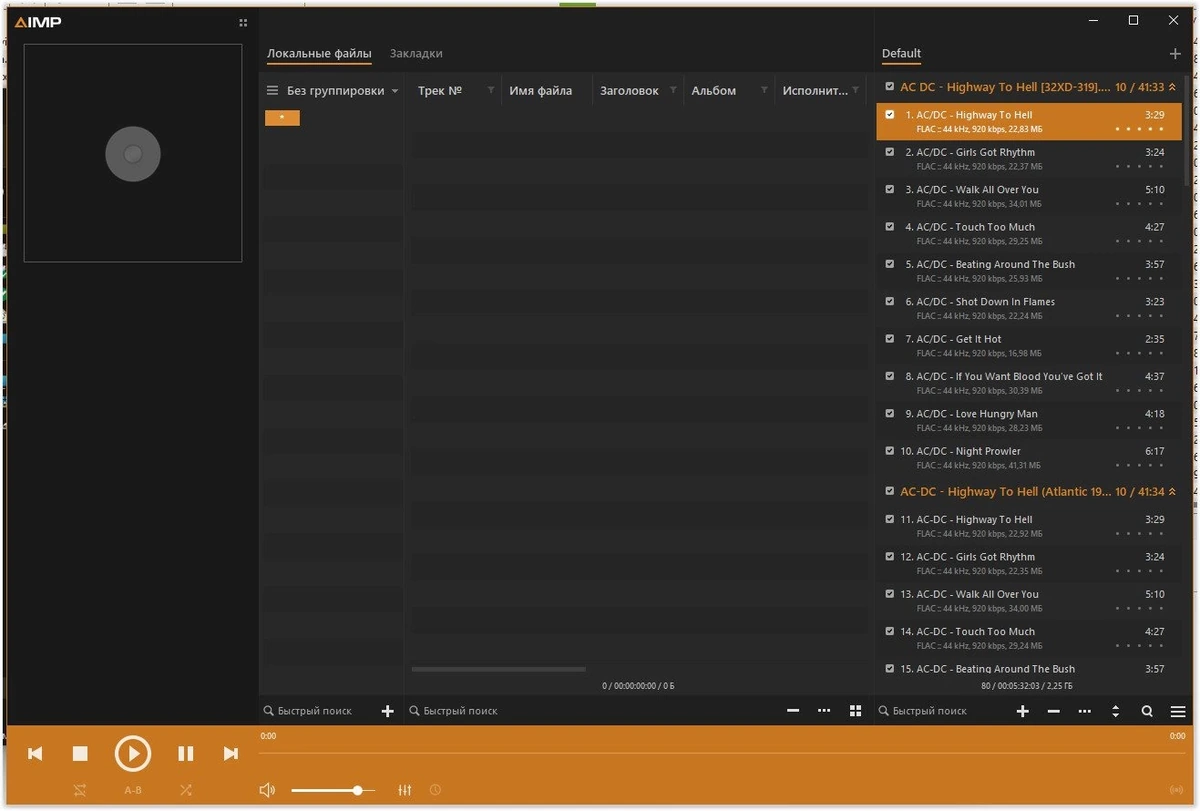This screenshot has height=811, width=1200.
Task: Uncheck track 3 Walk All Over You
Action: 890,189
